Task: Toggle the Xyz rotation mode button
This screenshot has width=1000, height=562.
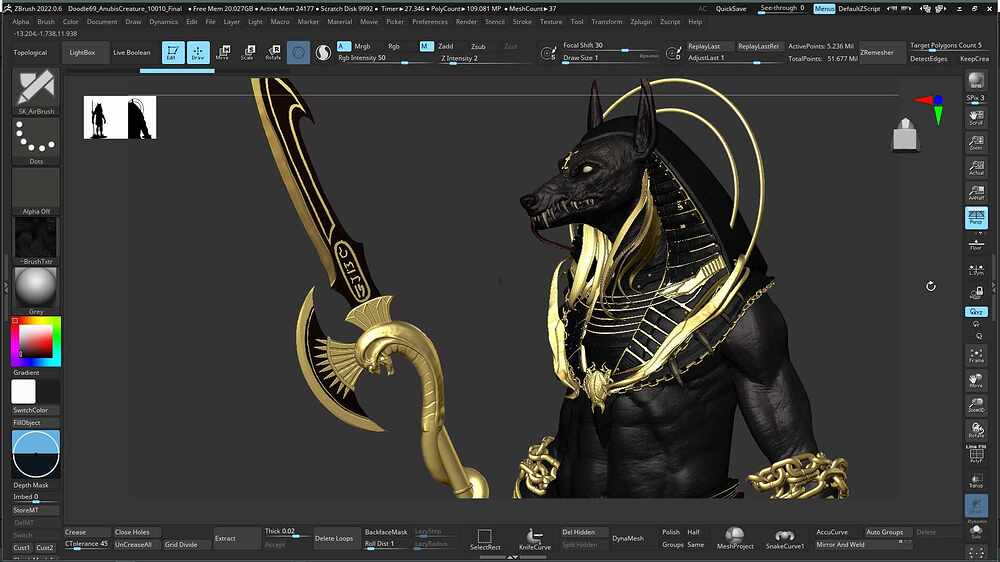Action: (976, 311)
